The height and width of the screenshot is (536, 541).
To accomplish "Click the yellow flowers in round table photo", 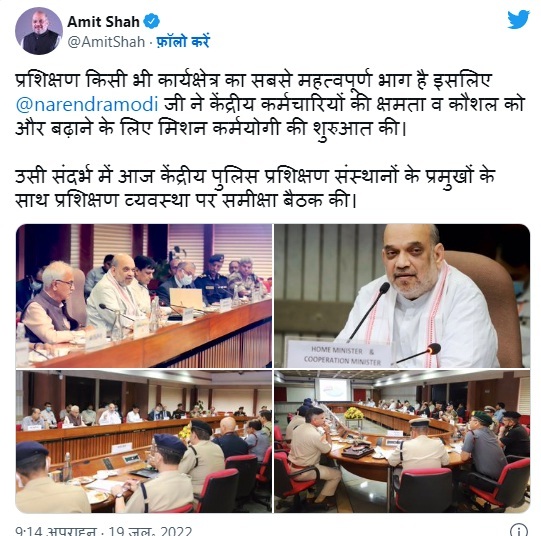I will (353, 413).
